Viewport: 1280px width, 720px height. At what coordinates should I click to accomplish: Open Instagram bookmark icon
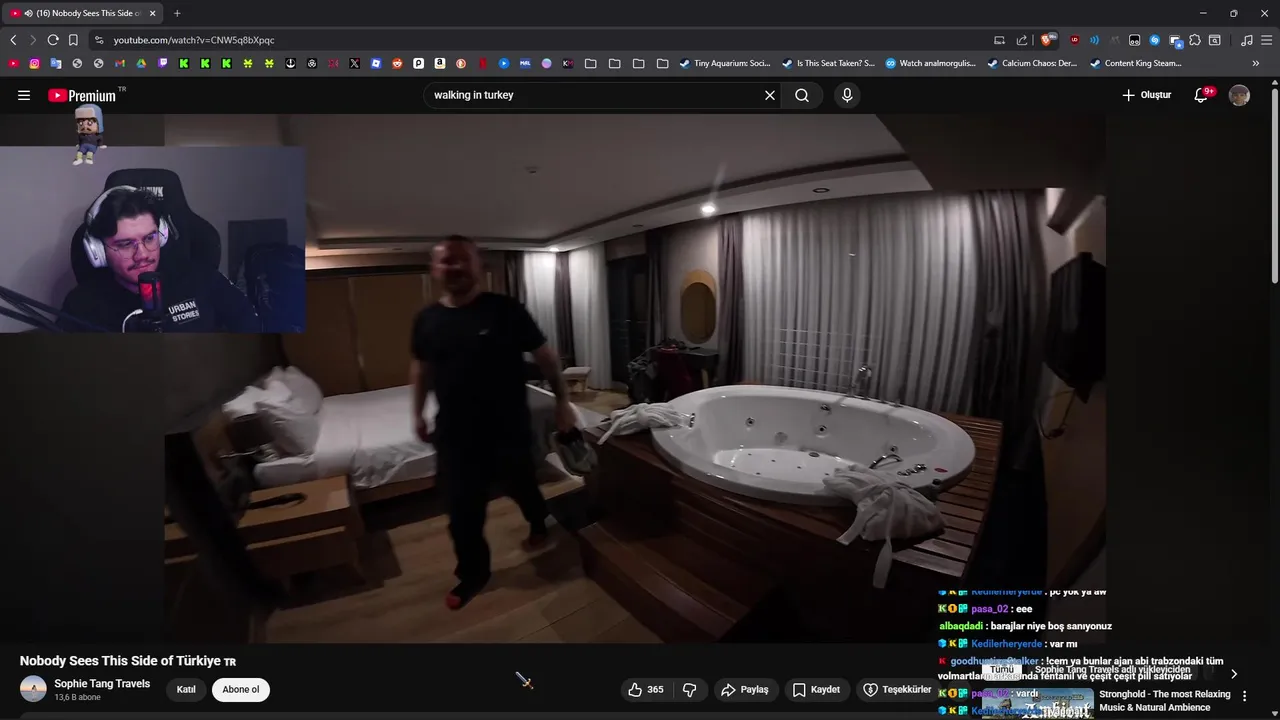pyautogui.click(x=34, y=63)
